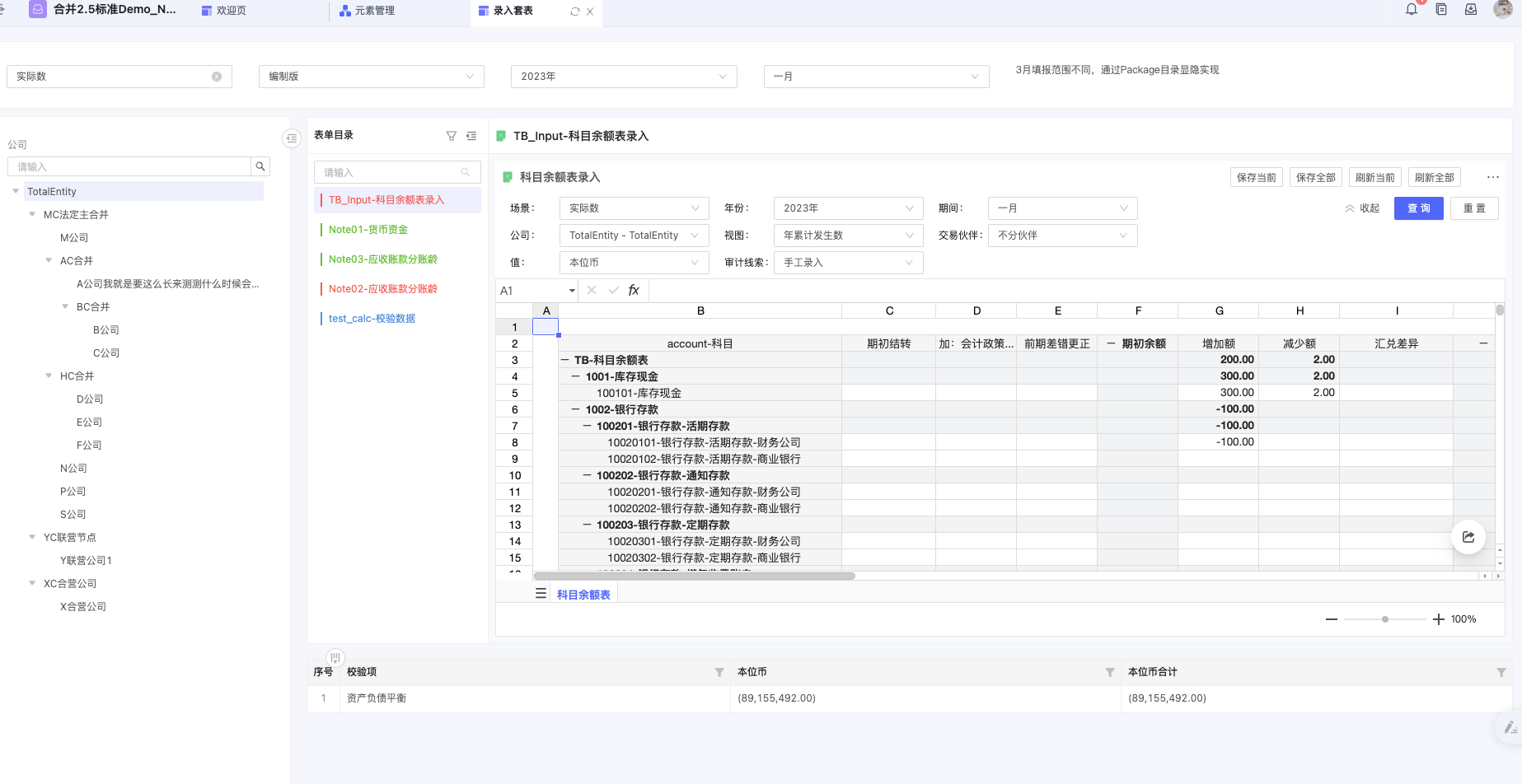
Task: Switch to the 元素管理 tab
Action: pos(368,11)
